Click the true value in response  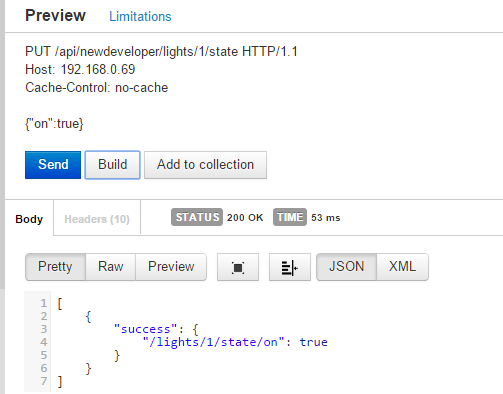point(314,342)
